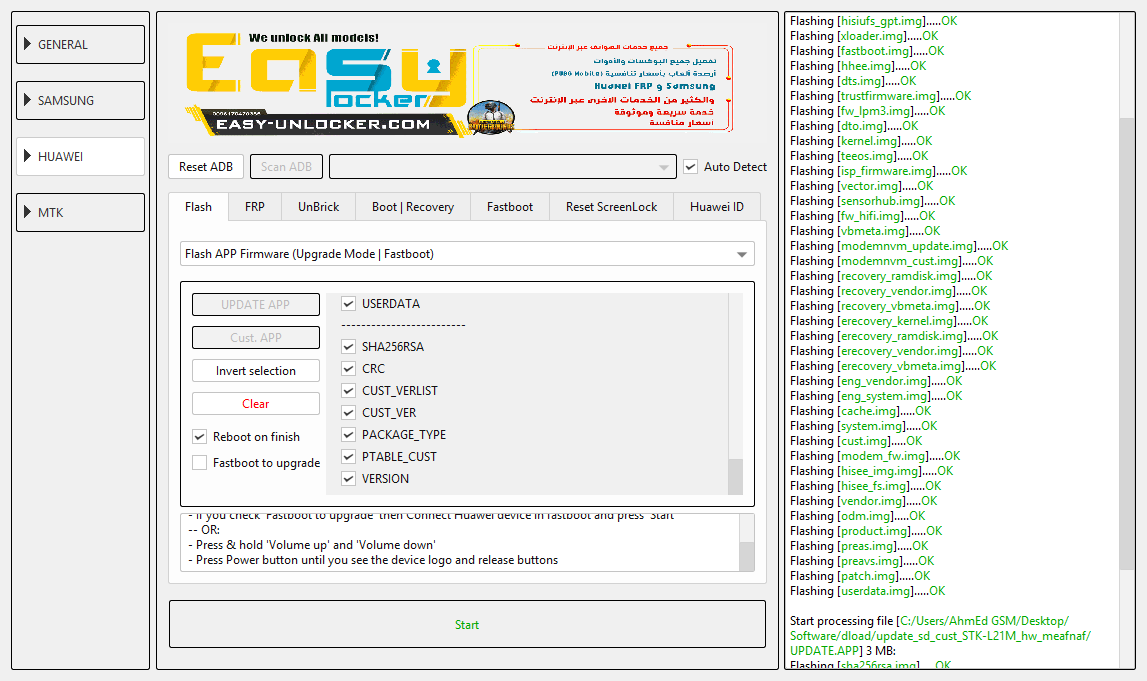Open the HUAWEI section
The height and width of the screenshot is (681, 1147).
point(80,157)
